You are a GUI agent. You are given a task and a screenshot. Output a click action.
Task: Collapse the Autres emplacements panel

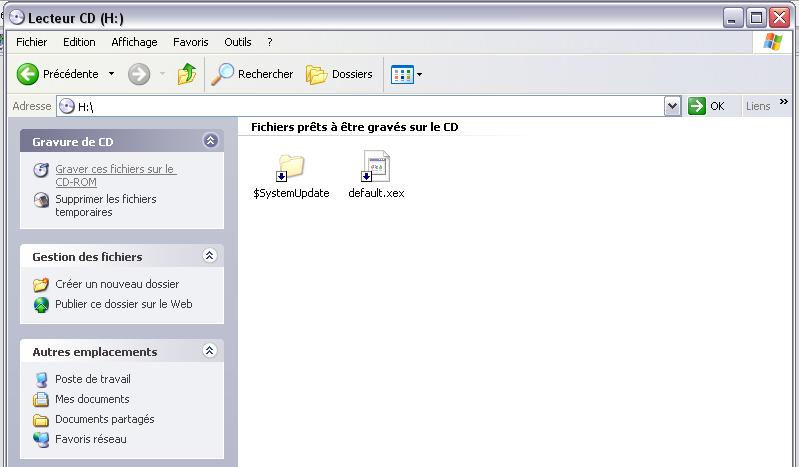209,350
